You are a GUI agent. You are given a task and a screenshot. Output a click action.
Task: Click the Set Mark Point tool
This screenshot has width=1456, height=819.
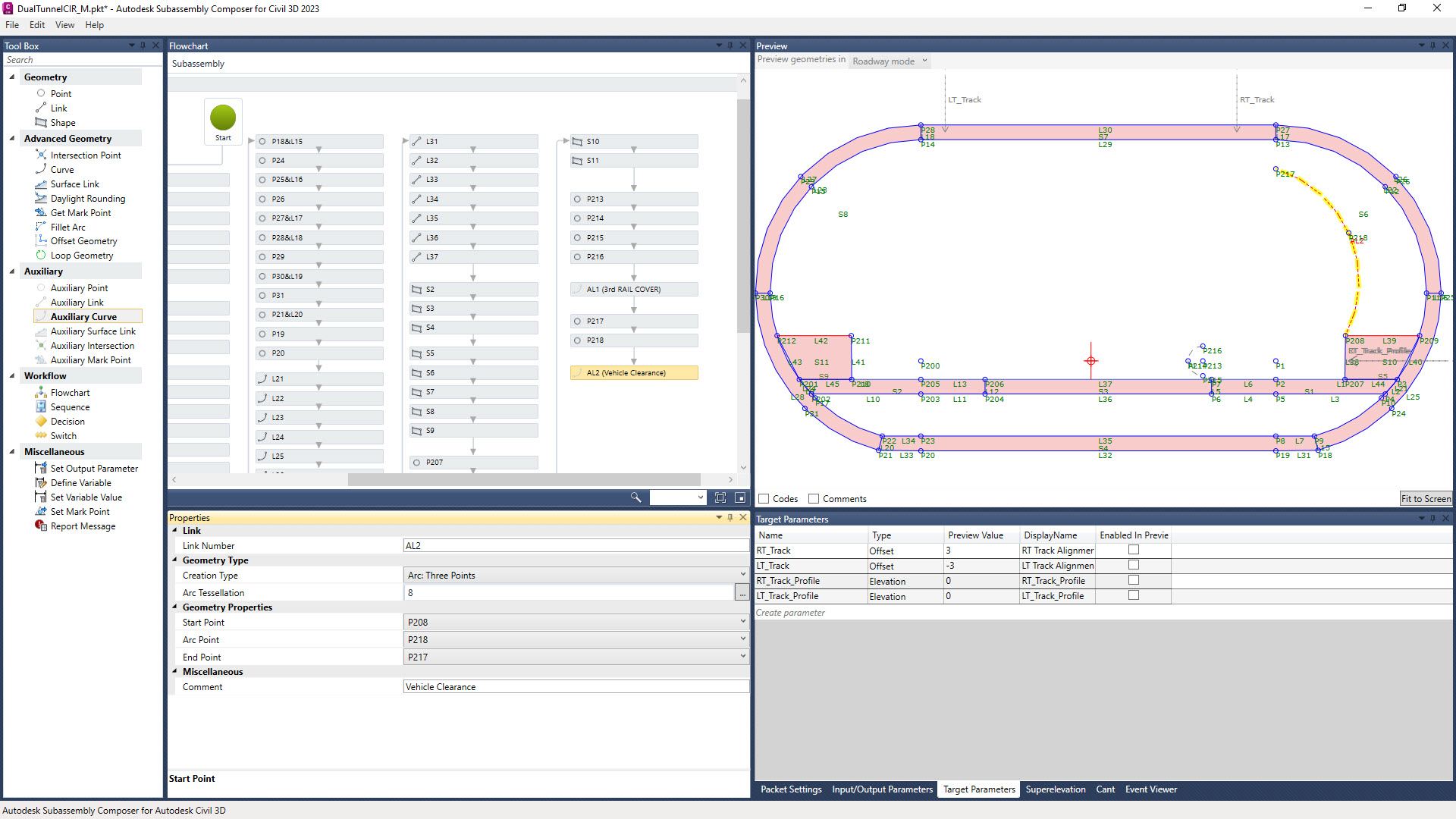coord(80,512)
